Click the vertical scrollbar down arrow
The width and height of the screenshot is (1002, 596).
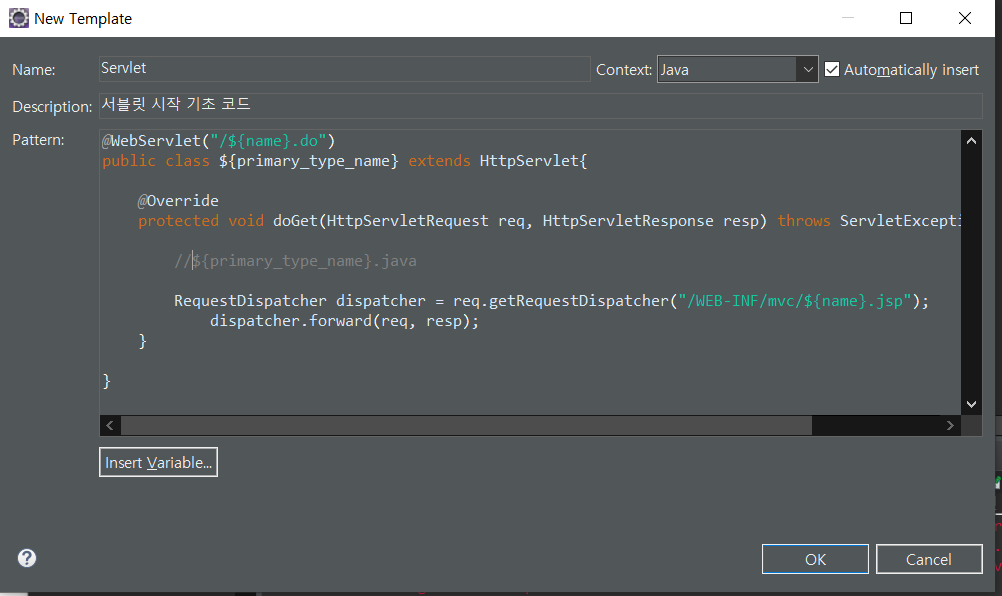click(971, 404)
